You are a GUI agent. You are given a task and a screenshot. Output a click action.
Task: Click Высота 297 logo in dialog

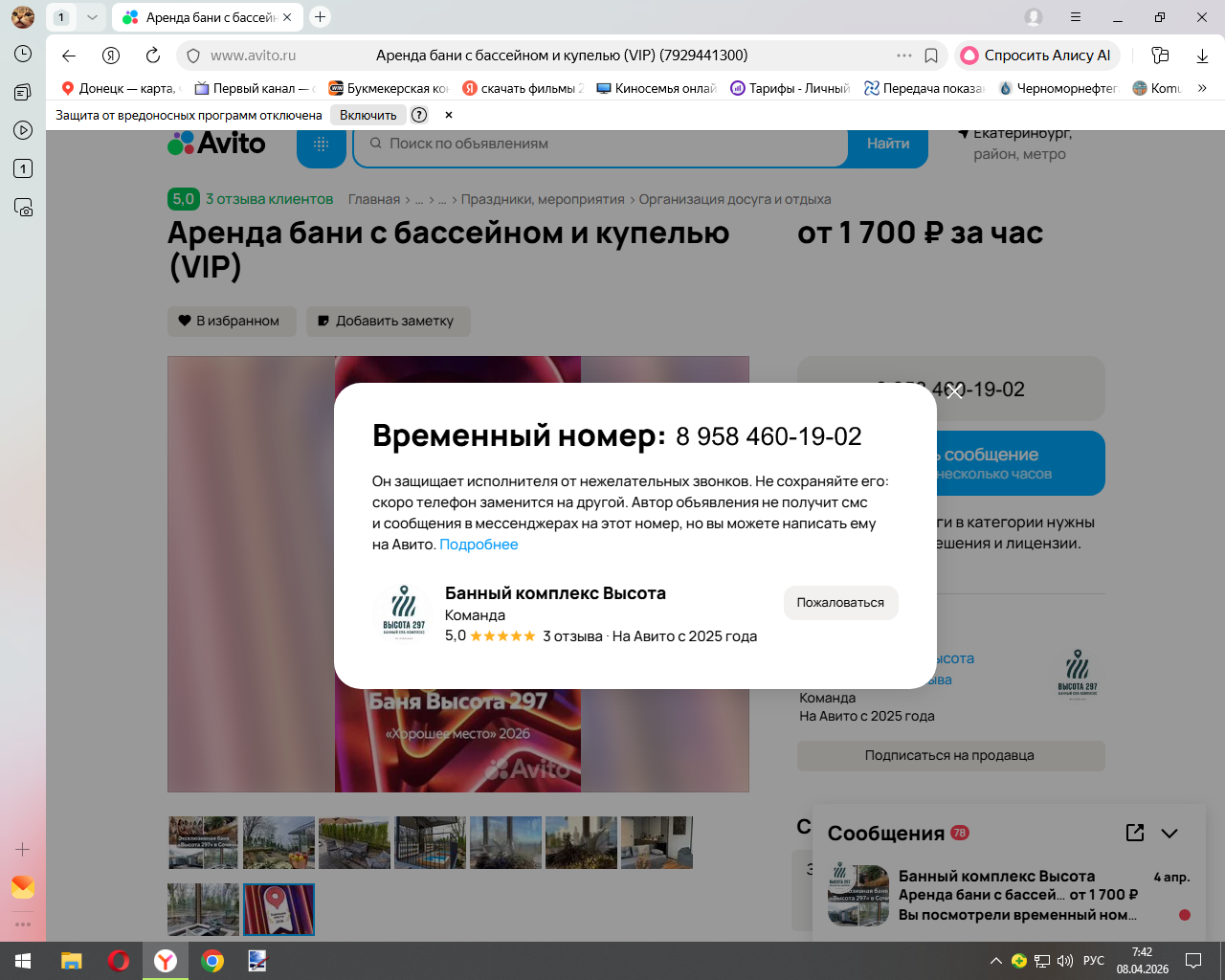[x=404, y=612]
